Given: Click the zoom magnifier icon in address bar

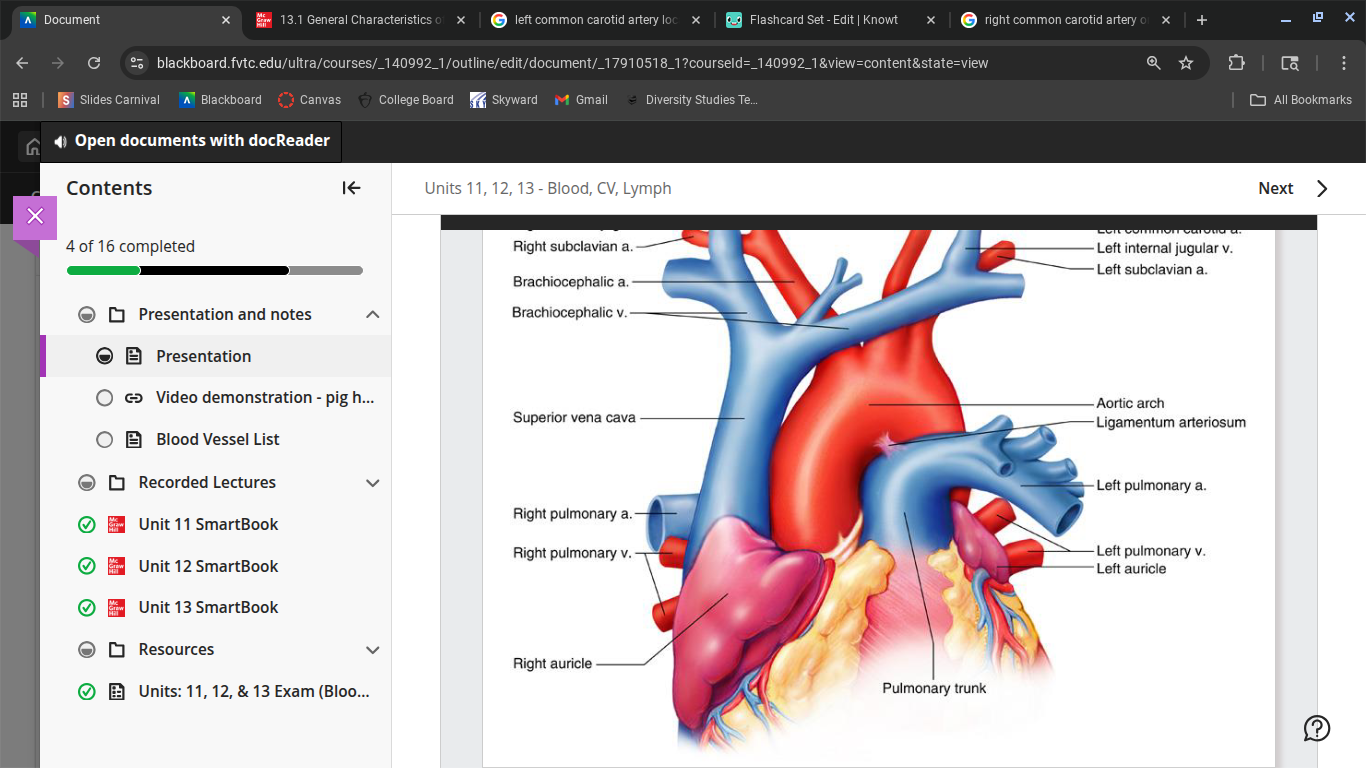Looking at the screenshot, I should tap(1154, 63).
